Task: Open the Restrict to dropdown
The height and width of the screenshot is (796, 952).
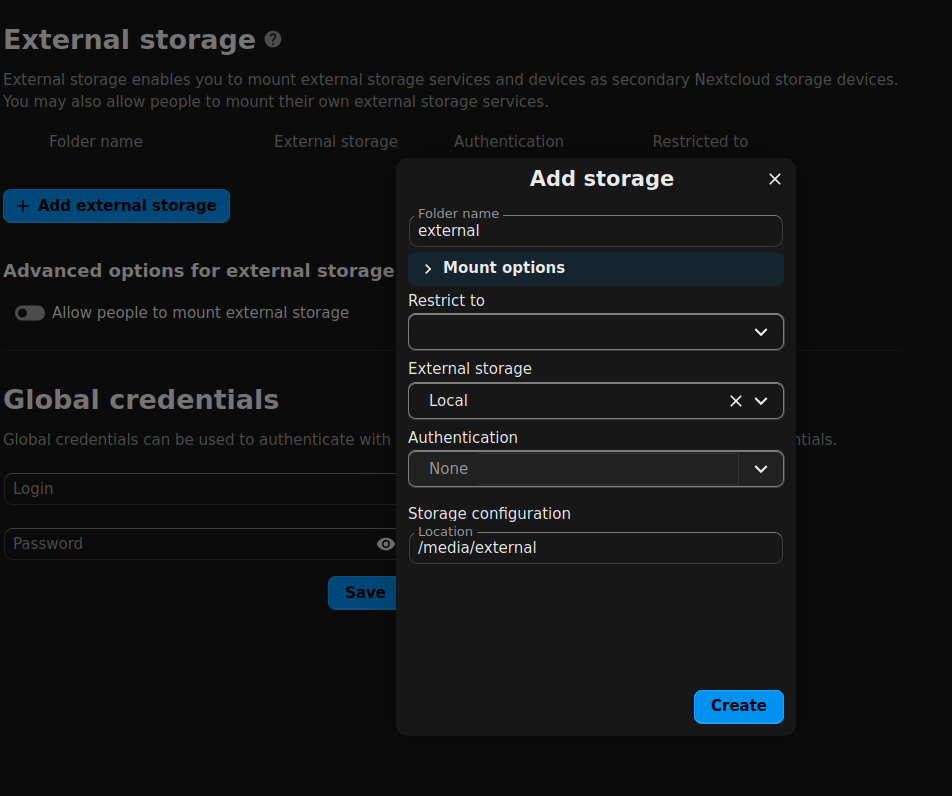Action: click(595, 332)
